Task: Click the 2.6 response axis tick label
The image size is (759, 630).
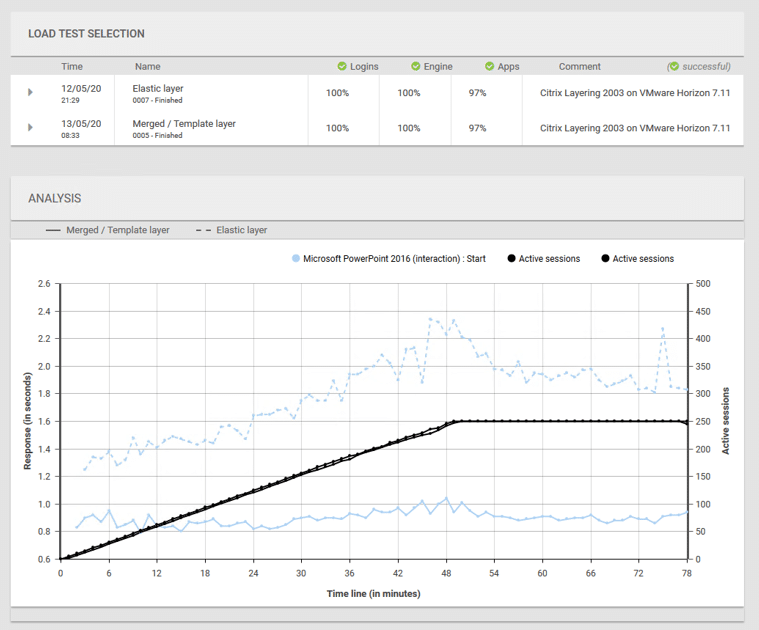Action: click(x=44, y=284)
